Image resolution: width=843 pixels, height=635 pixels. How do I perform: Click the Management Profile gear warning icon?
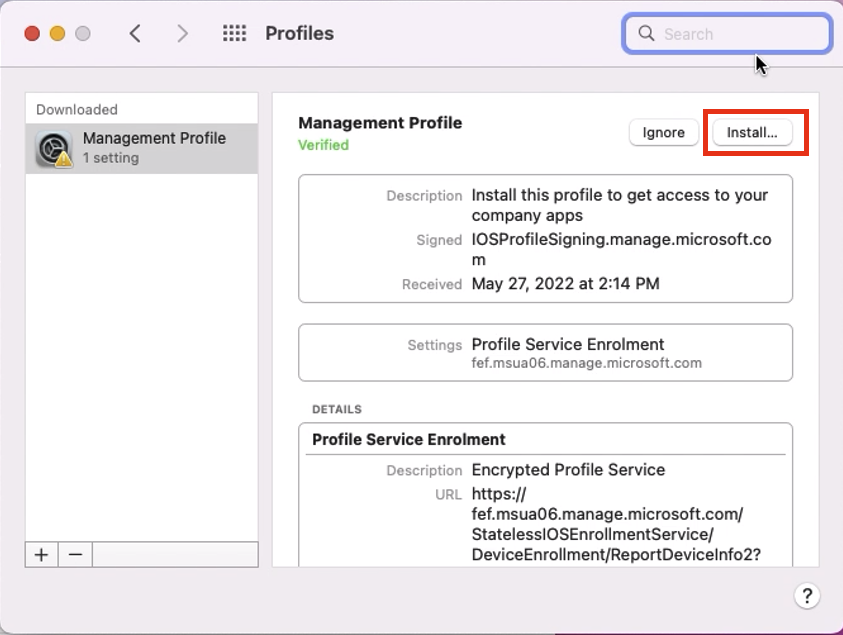coord(54,148)
